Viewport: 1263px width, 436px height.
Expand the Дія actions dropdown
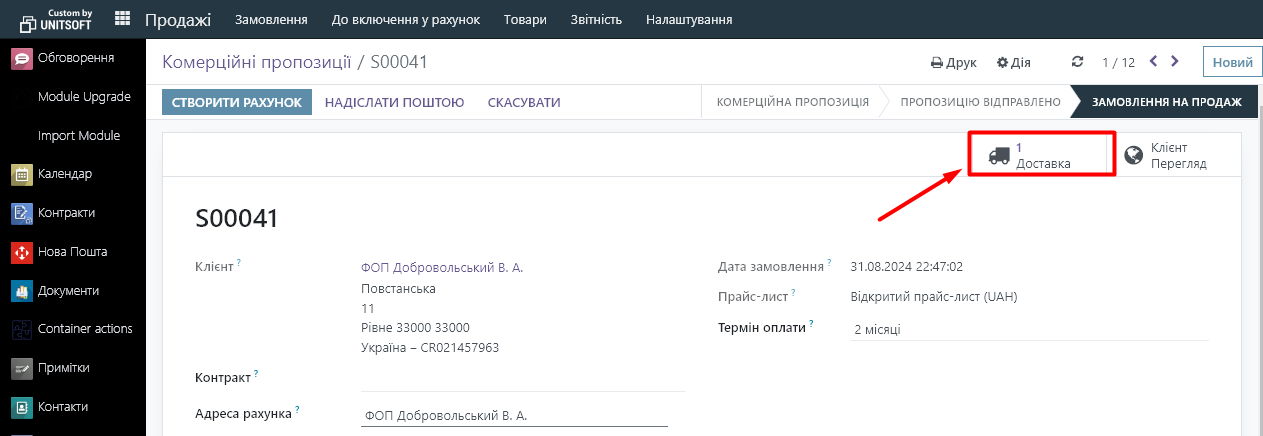[1013, 62]
